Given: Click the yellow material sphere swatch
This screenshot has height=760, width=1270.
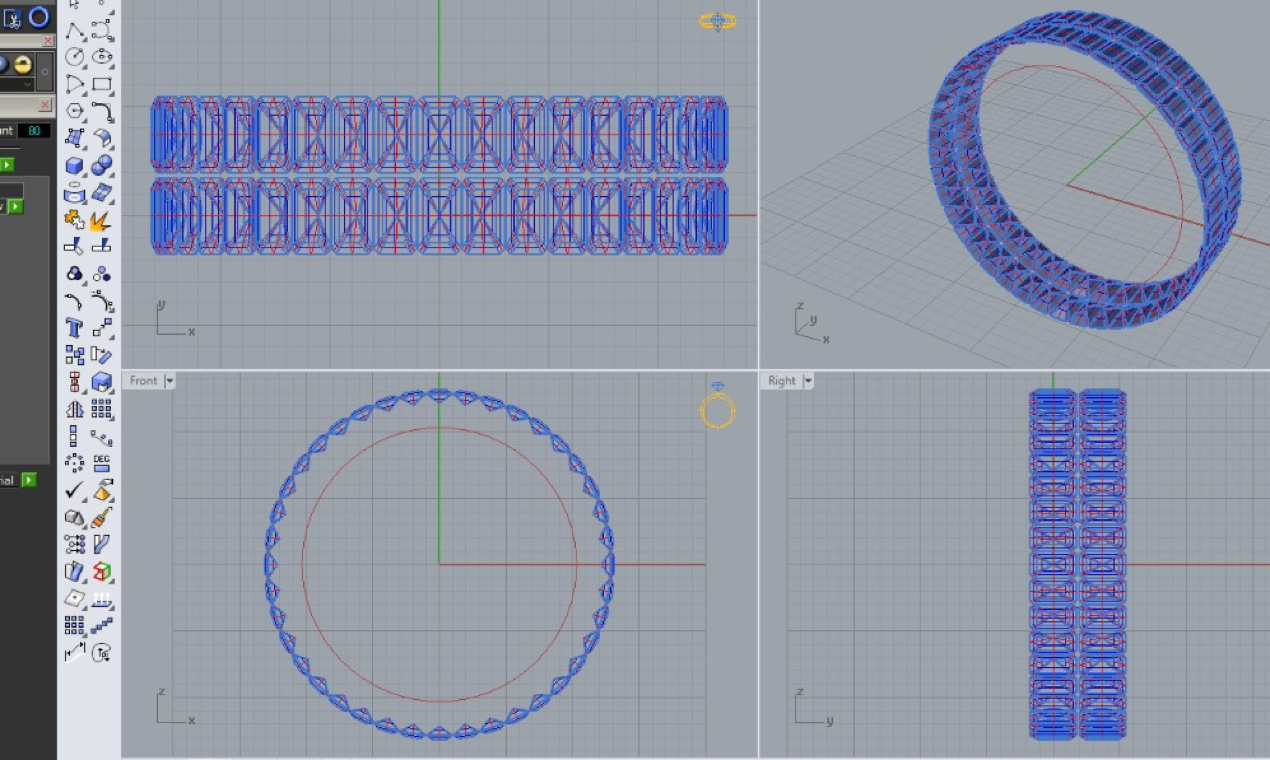Looking at the screenshot, I should [x=22, y=64].
